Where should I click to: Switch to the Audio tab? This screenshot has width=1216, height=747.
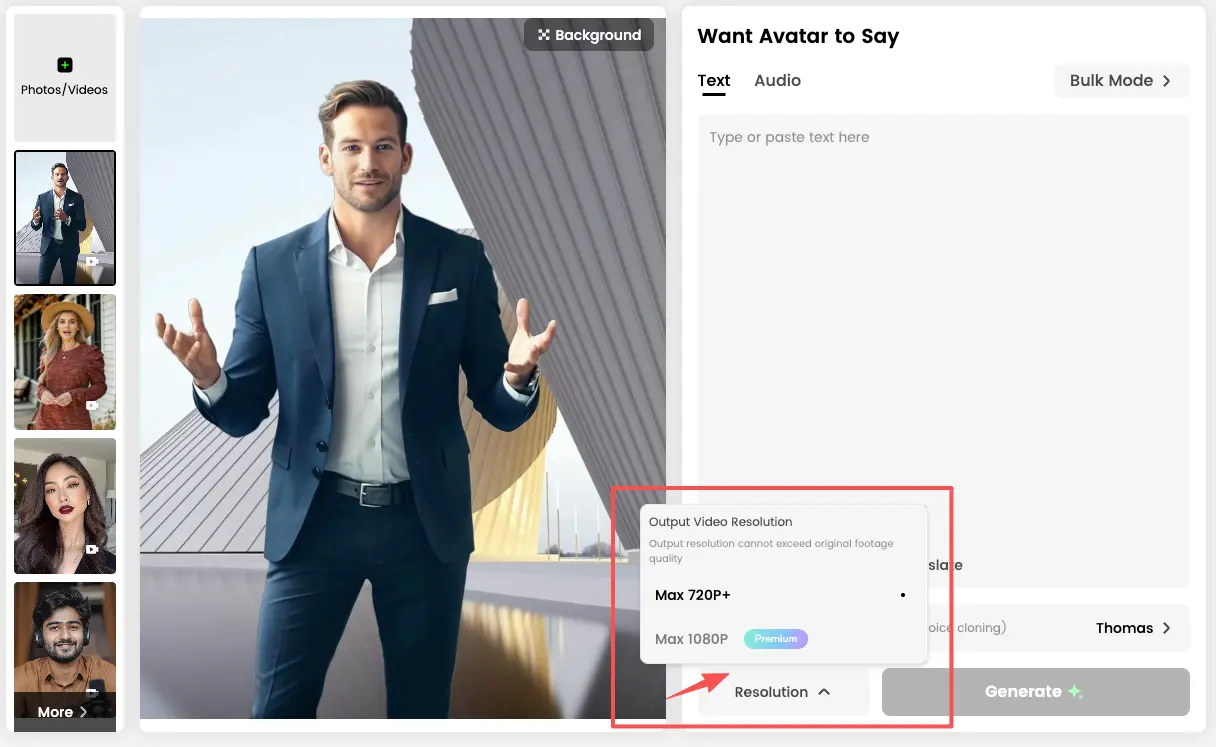(x=777, y=81)
